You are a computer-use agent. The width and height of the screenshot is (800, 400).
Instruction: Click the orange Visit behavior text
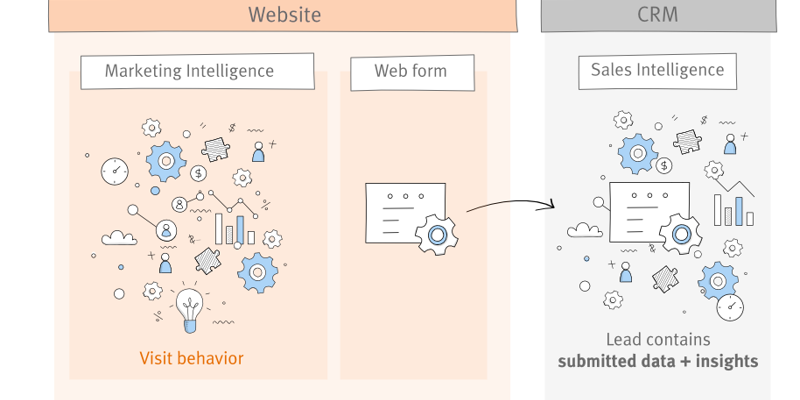[191, 358]
